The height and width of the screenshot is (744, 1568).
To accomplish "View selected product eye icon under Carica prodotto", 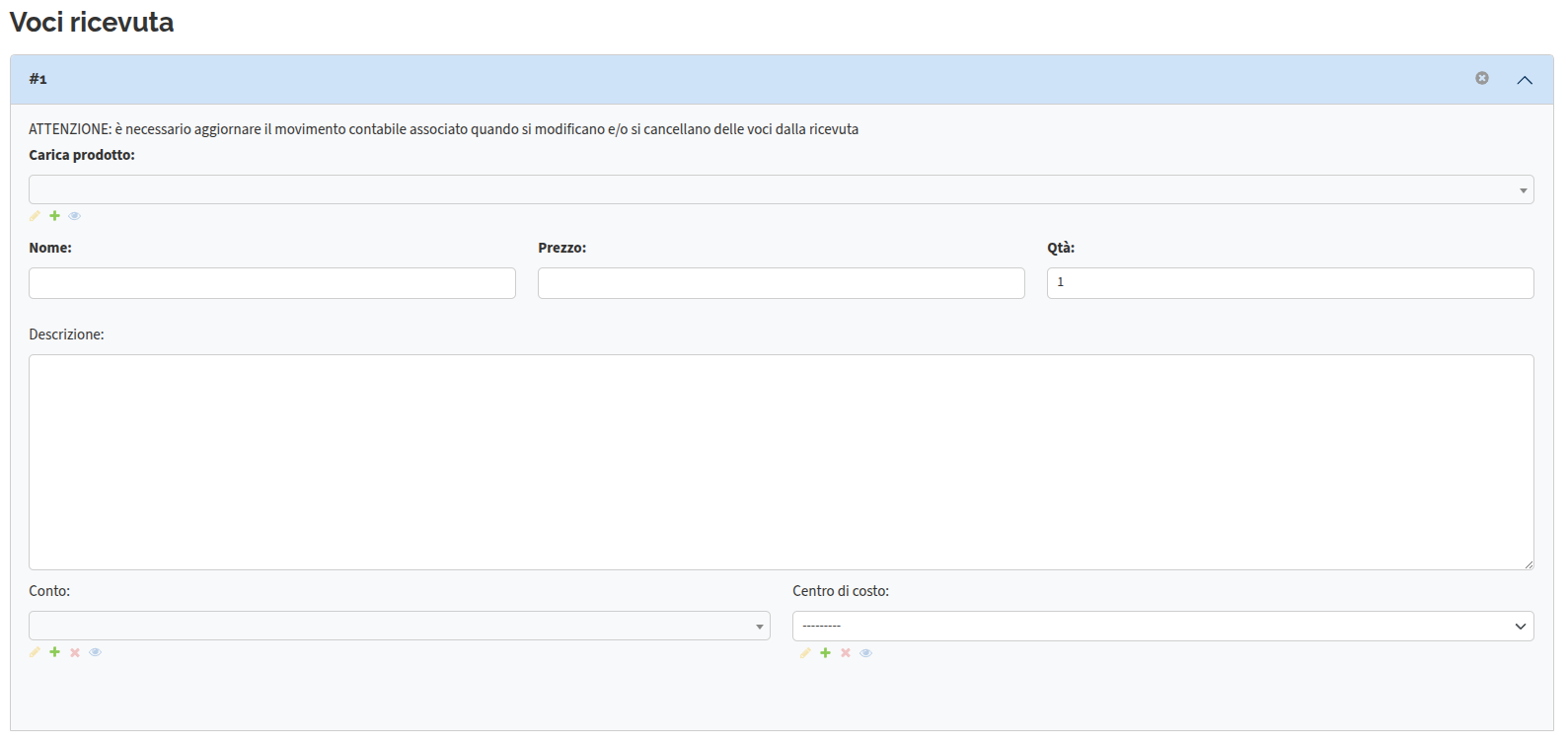I will tap(75, 216).
